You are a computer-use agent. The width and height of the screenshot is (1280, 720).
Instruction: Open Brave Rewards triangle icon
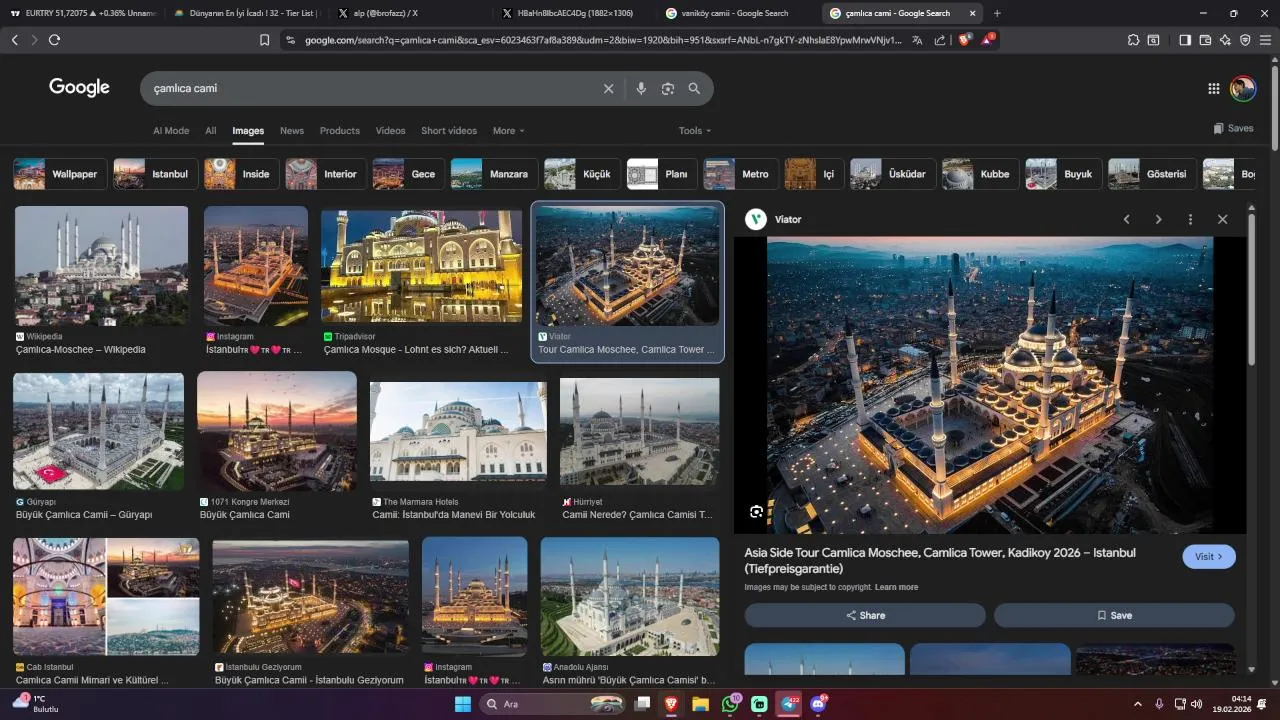click(988, 40)
